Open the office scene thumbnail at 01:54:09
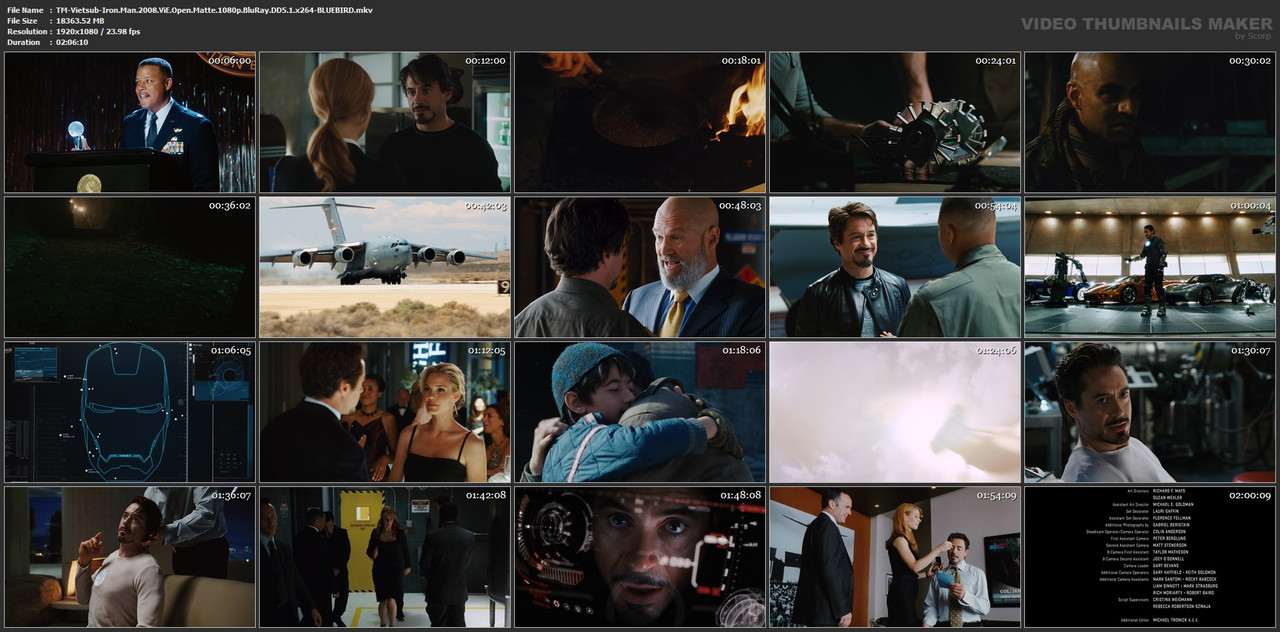 (895, 557)
